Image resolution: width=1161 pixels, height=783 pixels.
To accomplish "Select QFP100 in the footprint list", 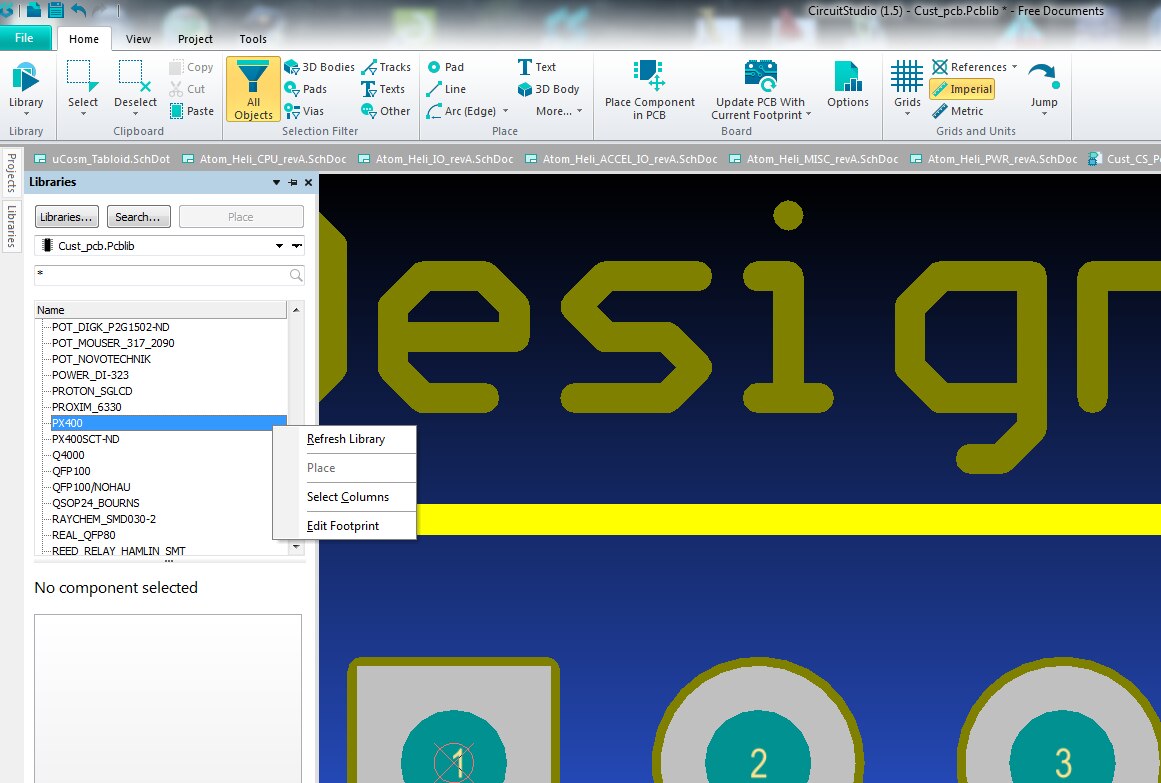I will 71,471.
